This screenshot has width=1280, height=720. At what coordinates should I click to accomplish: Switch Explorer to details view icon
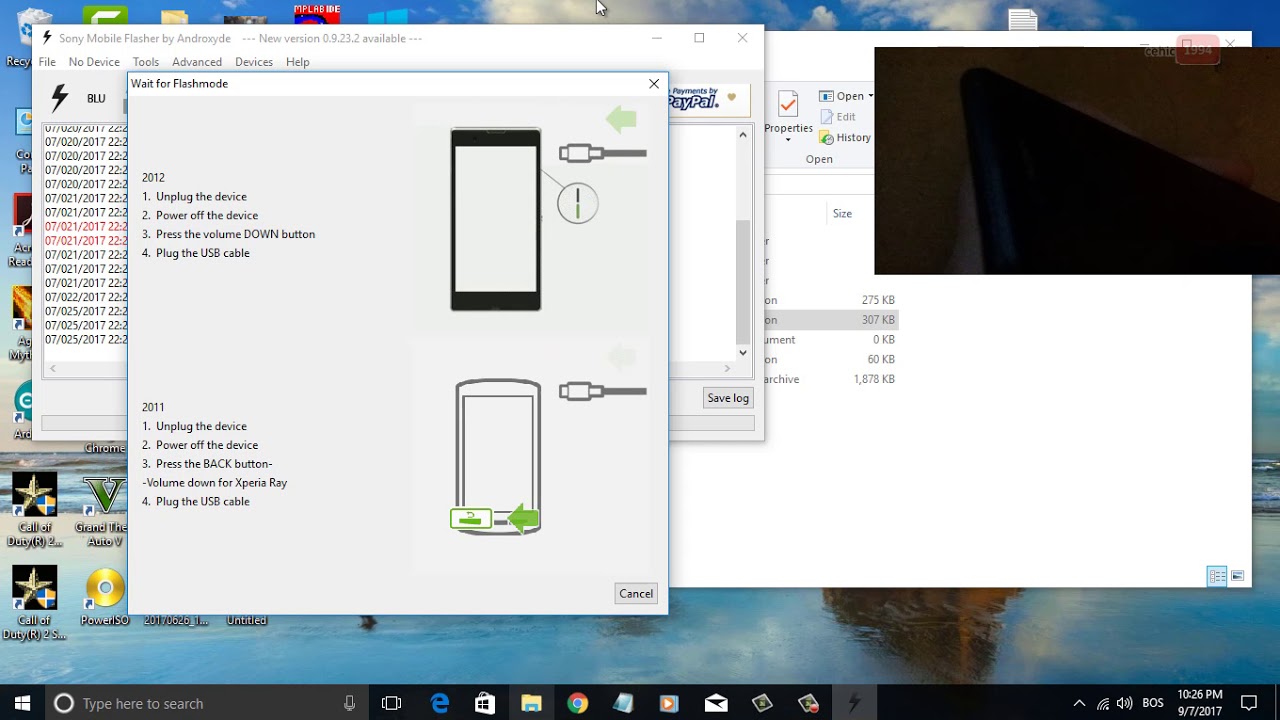(1217, 576)
